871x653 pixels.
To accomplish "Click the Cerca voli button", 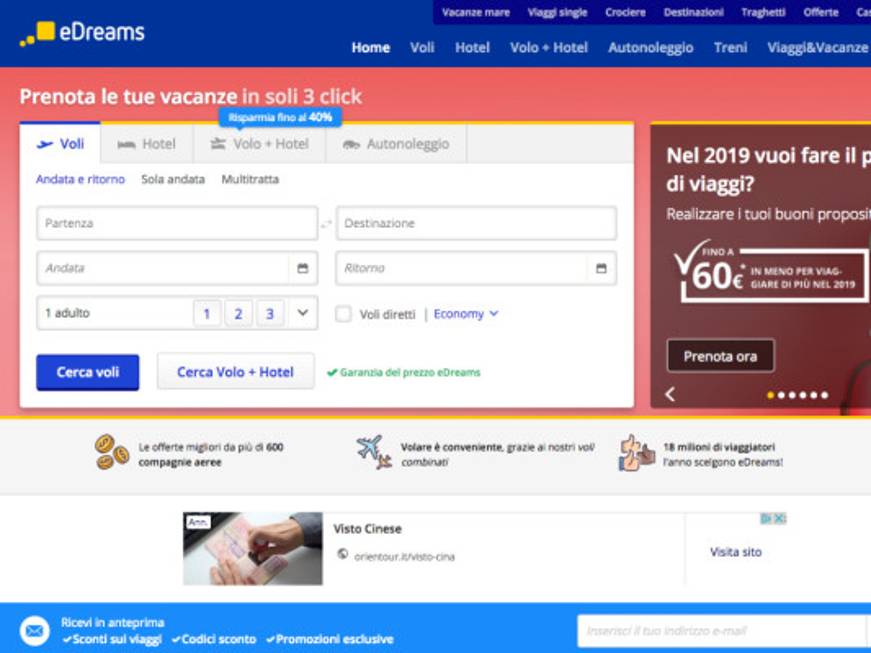I will tap(88, 372).
